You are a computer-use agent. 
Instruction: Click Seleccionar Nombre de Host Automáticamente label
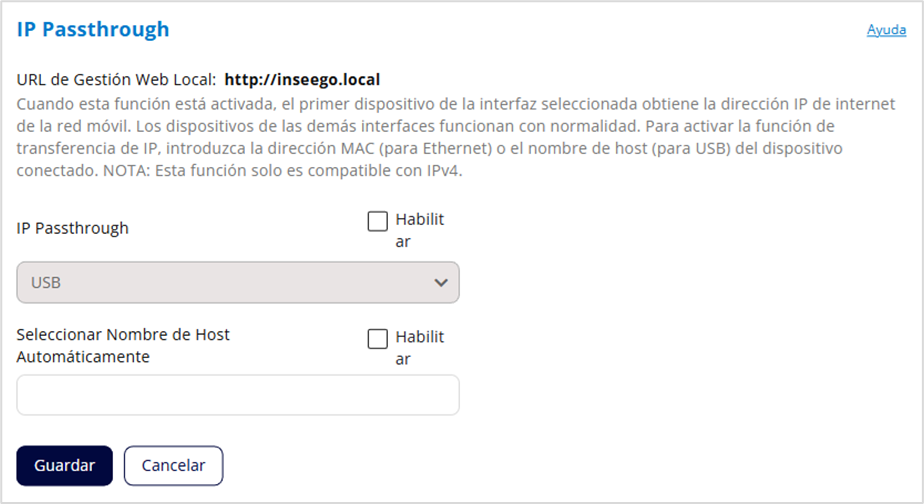coord(123,345)
